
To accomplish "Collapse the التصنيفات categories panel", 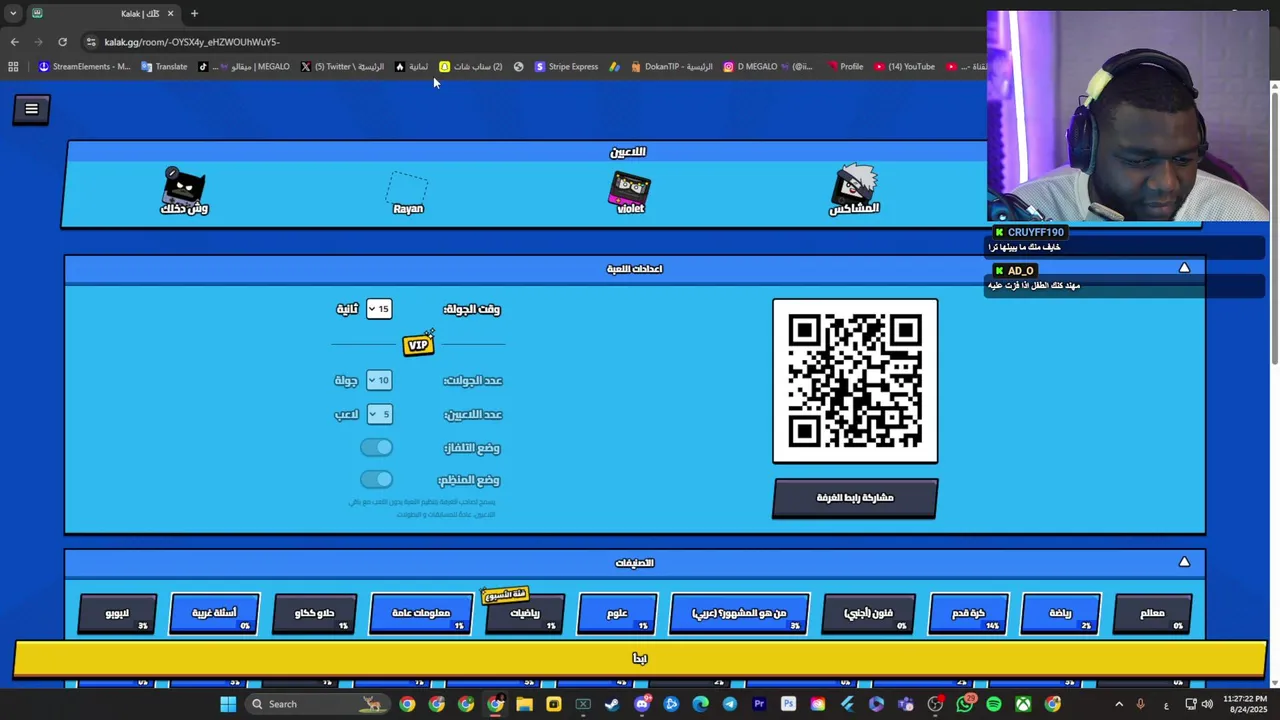I will click(1184, 562).
